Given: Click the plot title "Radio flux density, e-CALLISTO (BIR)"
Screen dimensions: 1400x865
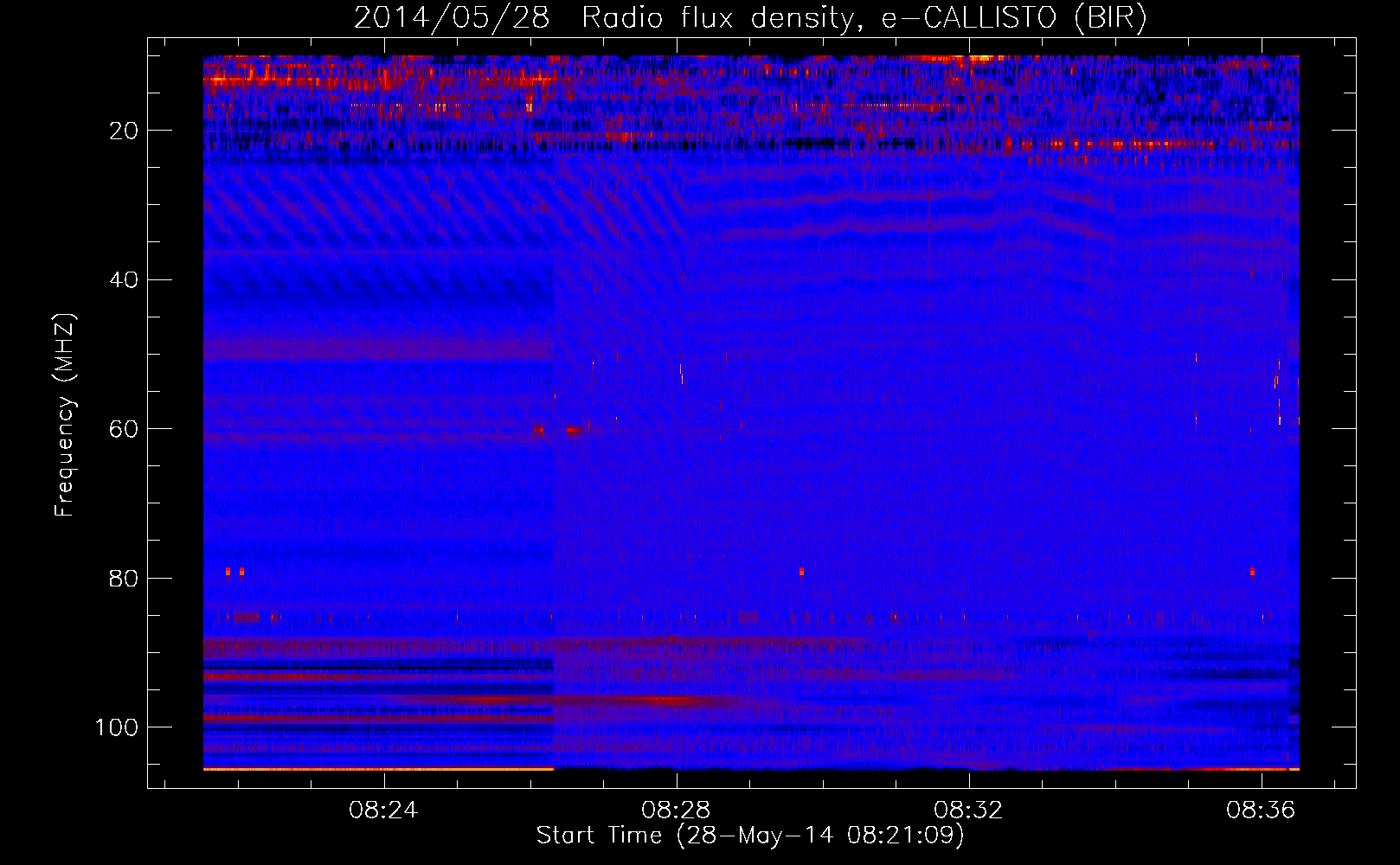Looking at the screenshot, I should click(864, 18).
